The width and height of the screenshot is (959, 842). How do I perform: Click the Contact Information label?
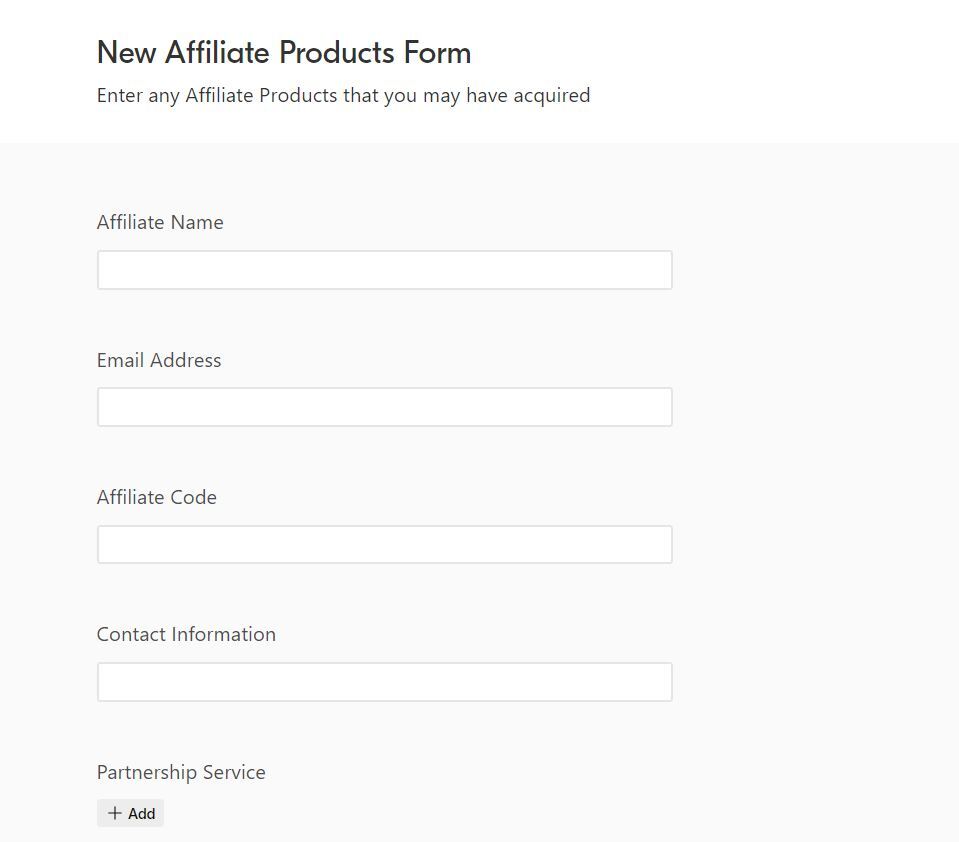pyautogui.click(x=186, y=634)
